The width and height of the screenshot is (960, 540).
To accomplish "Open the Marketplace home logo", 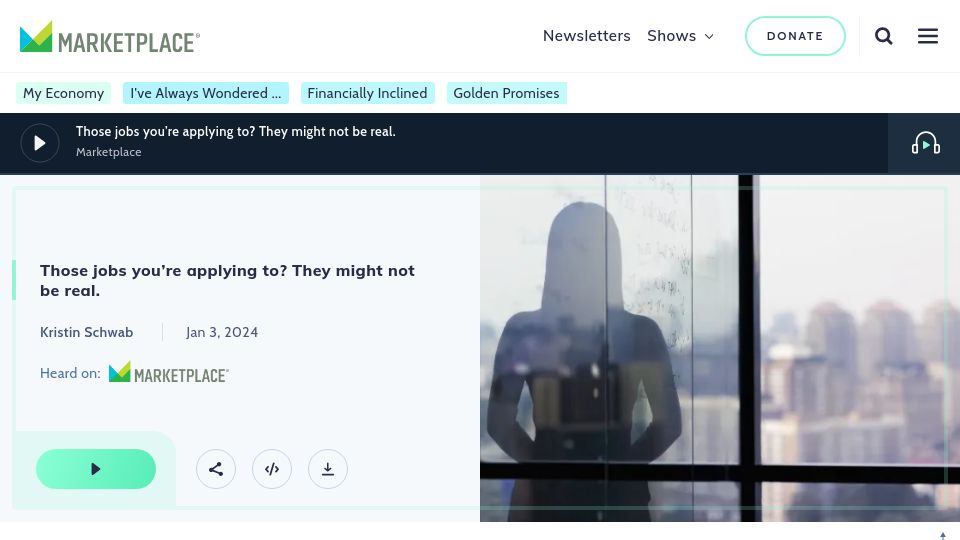I will tap(110, 37).
